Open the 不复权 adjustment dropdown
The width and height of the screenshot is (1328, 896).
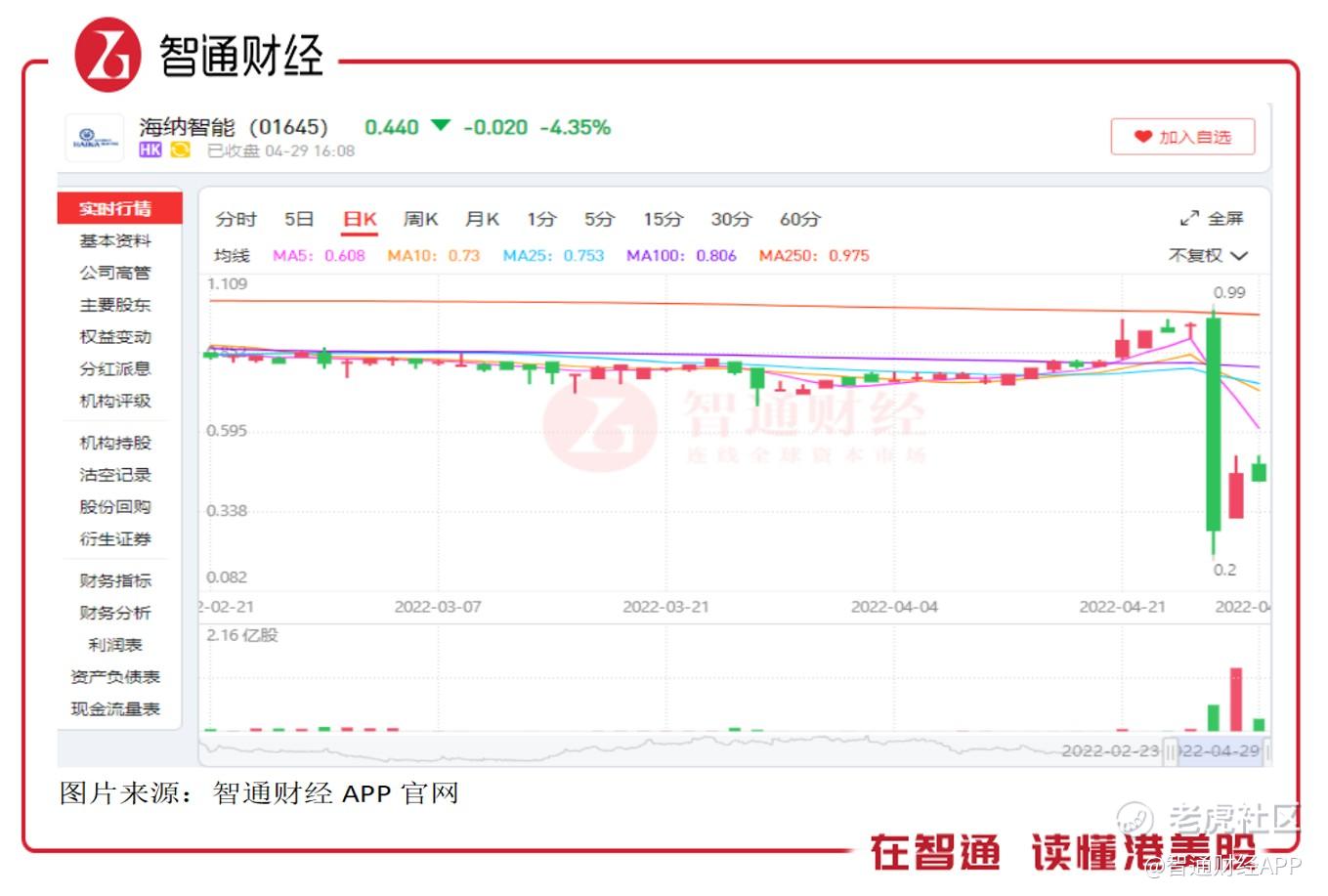1208,255
